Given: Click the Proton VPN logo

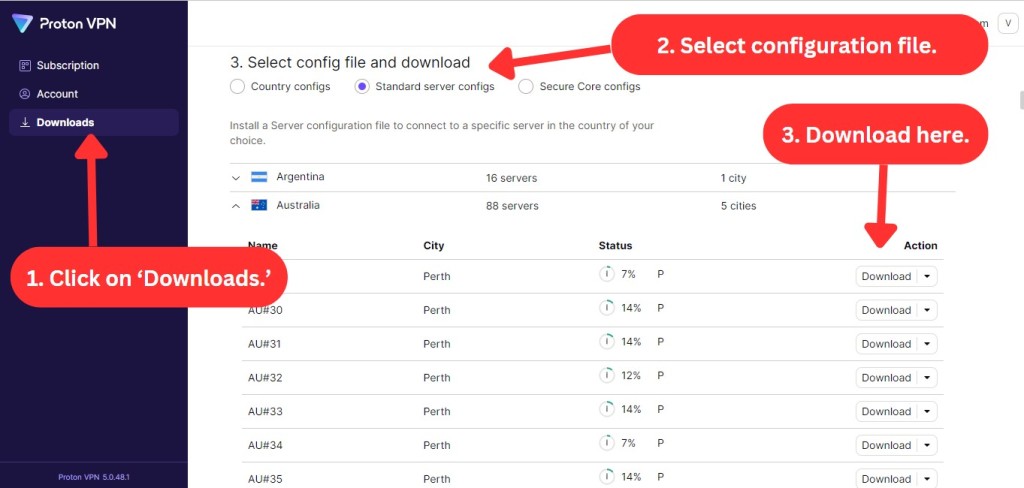Looking at the screenshot, I should 64,24.
